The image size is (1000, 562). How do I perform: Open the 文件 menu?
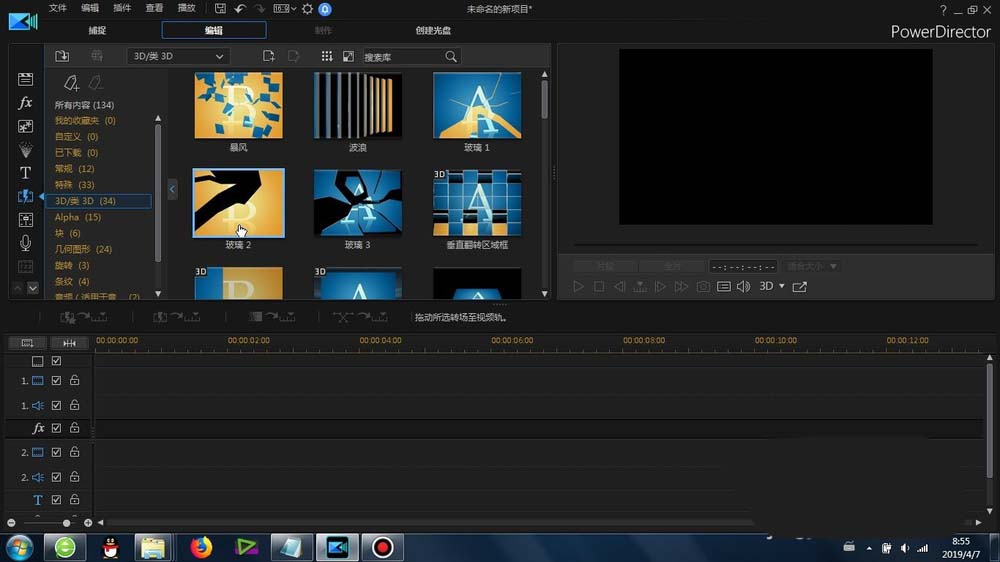pyautogui.click(x=57, y=8)
